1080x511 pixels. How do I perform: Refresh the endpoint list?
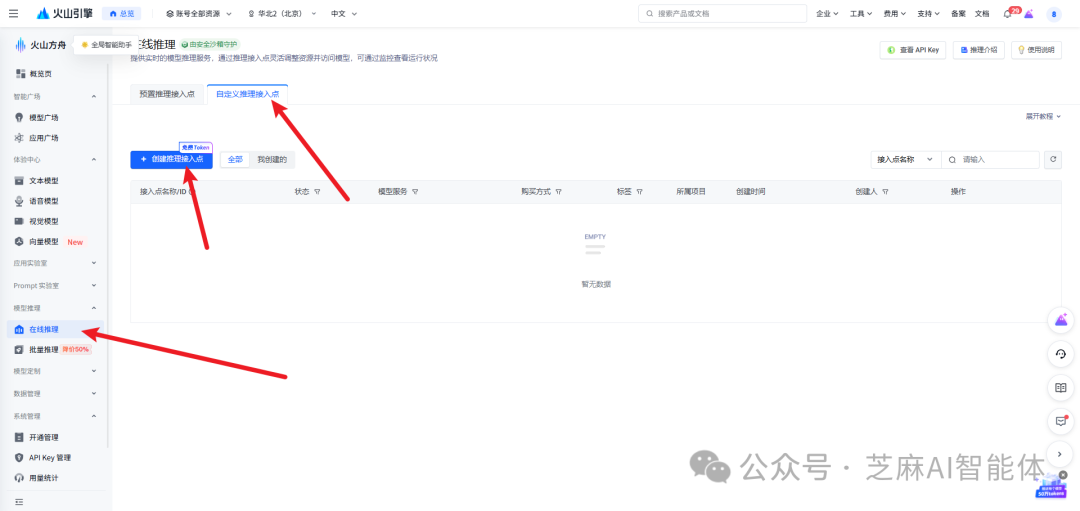pyautogui.click(x=1052, y=159)
